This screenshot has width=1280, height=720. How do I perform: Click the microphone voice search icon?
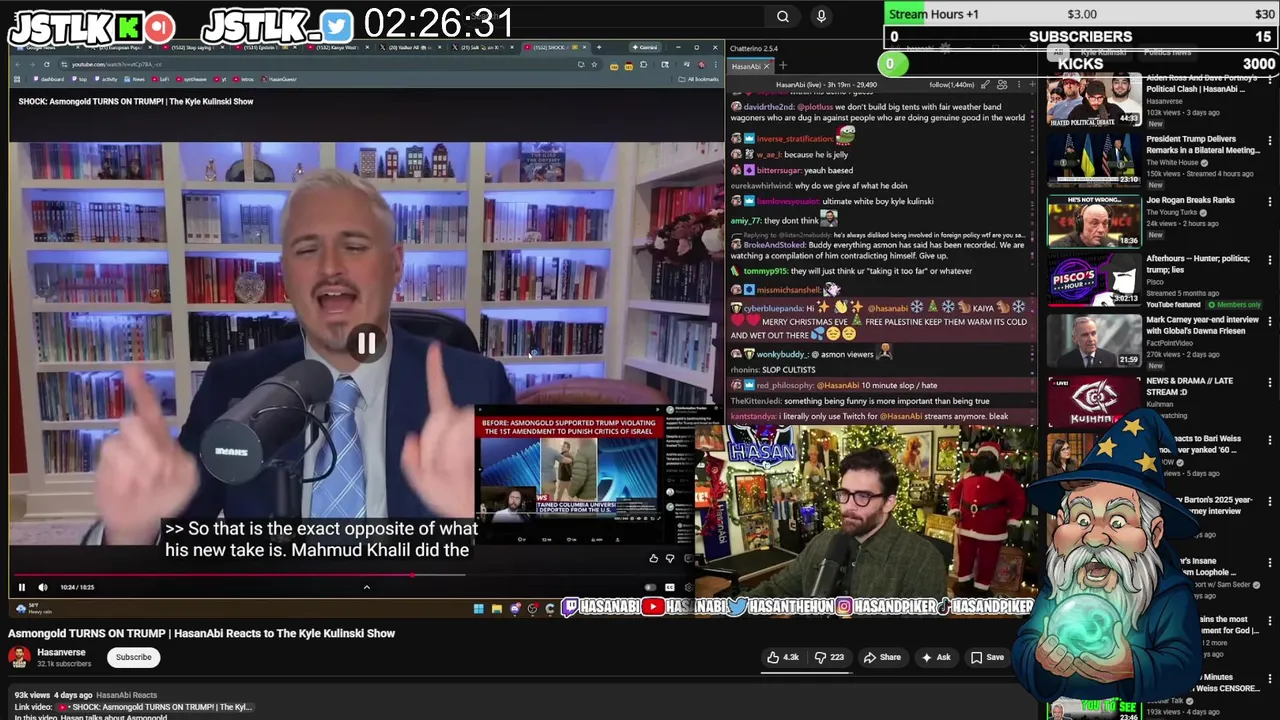coord(821,16)
